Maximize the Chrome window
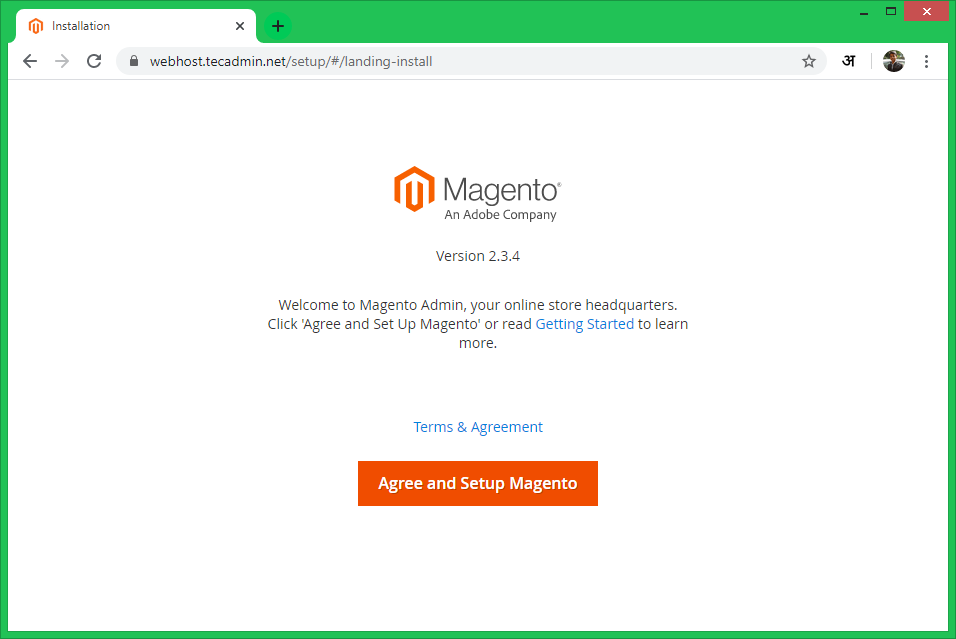The image size is (956, 639). click(890, 11)
